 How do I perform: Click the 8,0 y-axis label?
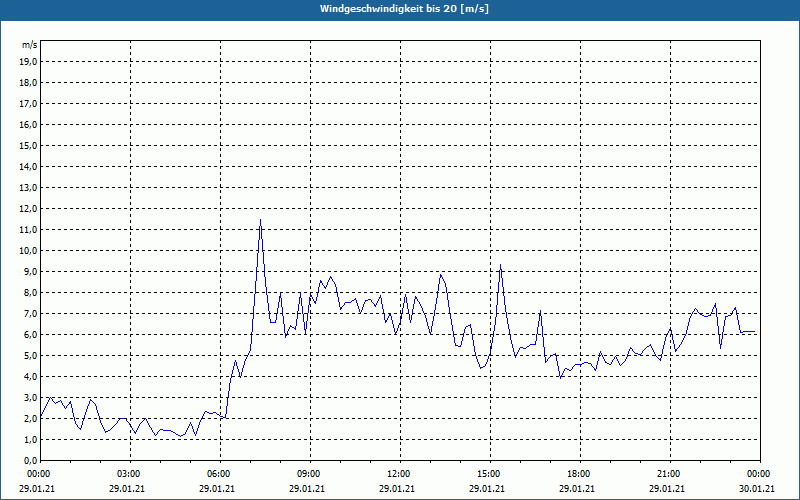point(30,292)
